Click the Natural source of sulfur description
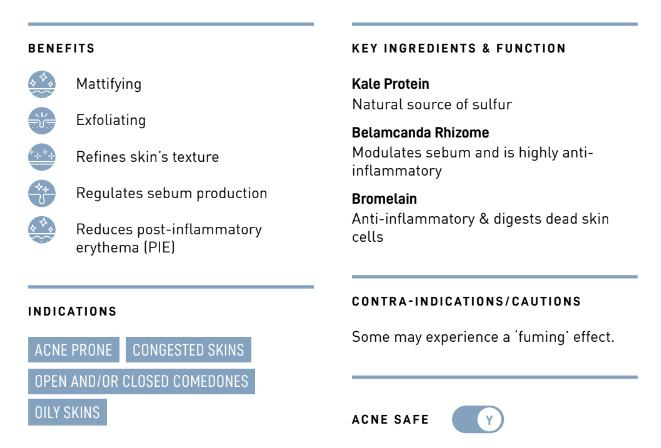The image size is (661, 448). click(x=432, y=104)
